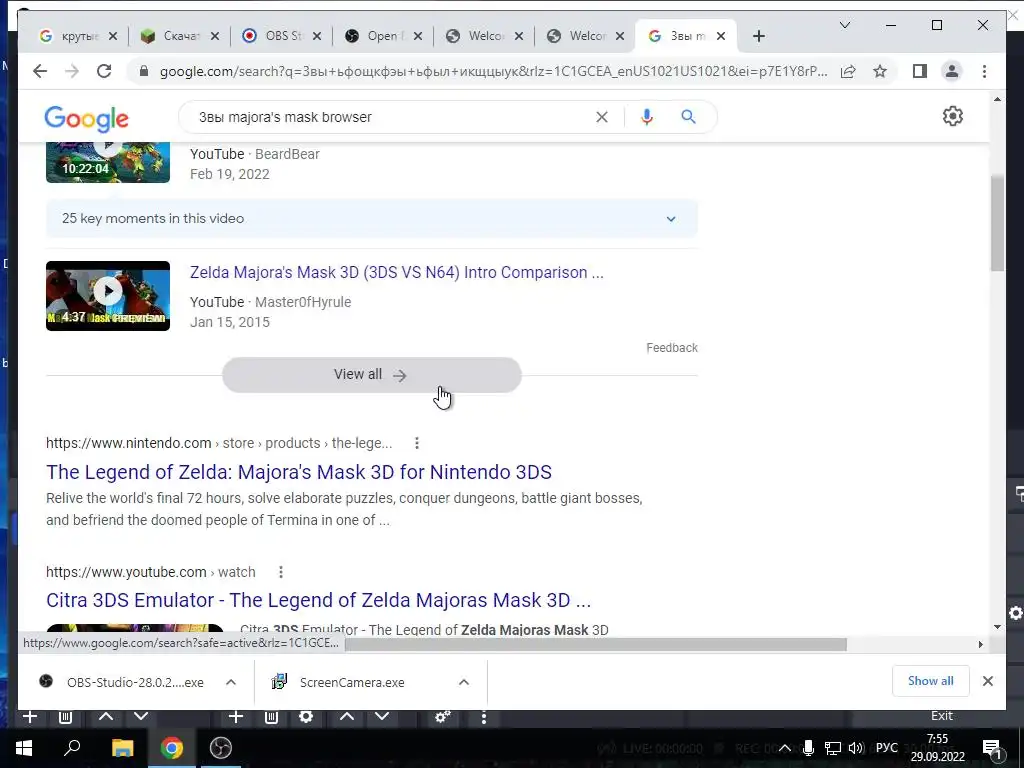Screen dimensions: 1024x768
Task: Open Chrome's three-dot main menu
Action: click(x=984, y=71)
